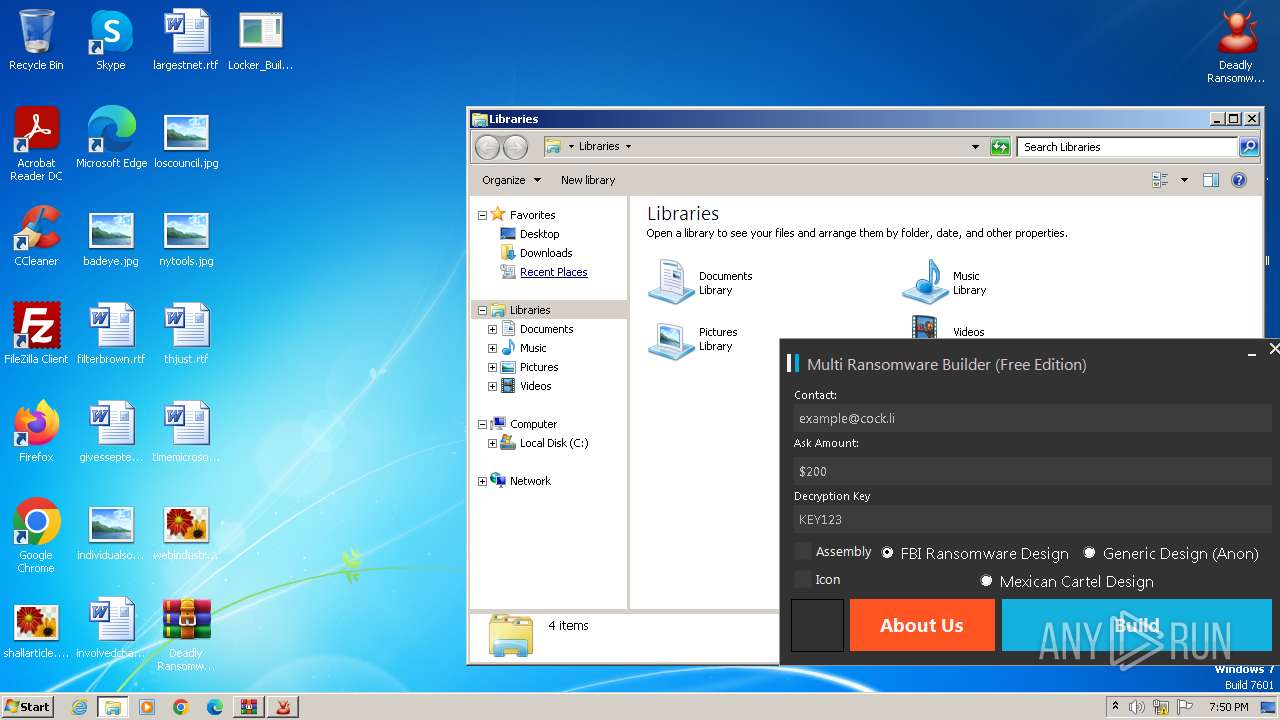Open Videos library in Libraries window

947,328
